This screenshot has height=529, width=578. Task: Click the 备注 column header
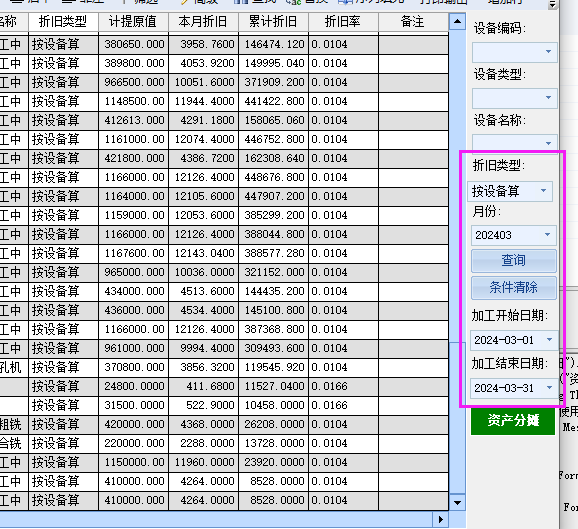point(414,22)
